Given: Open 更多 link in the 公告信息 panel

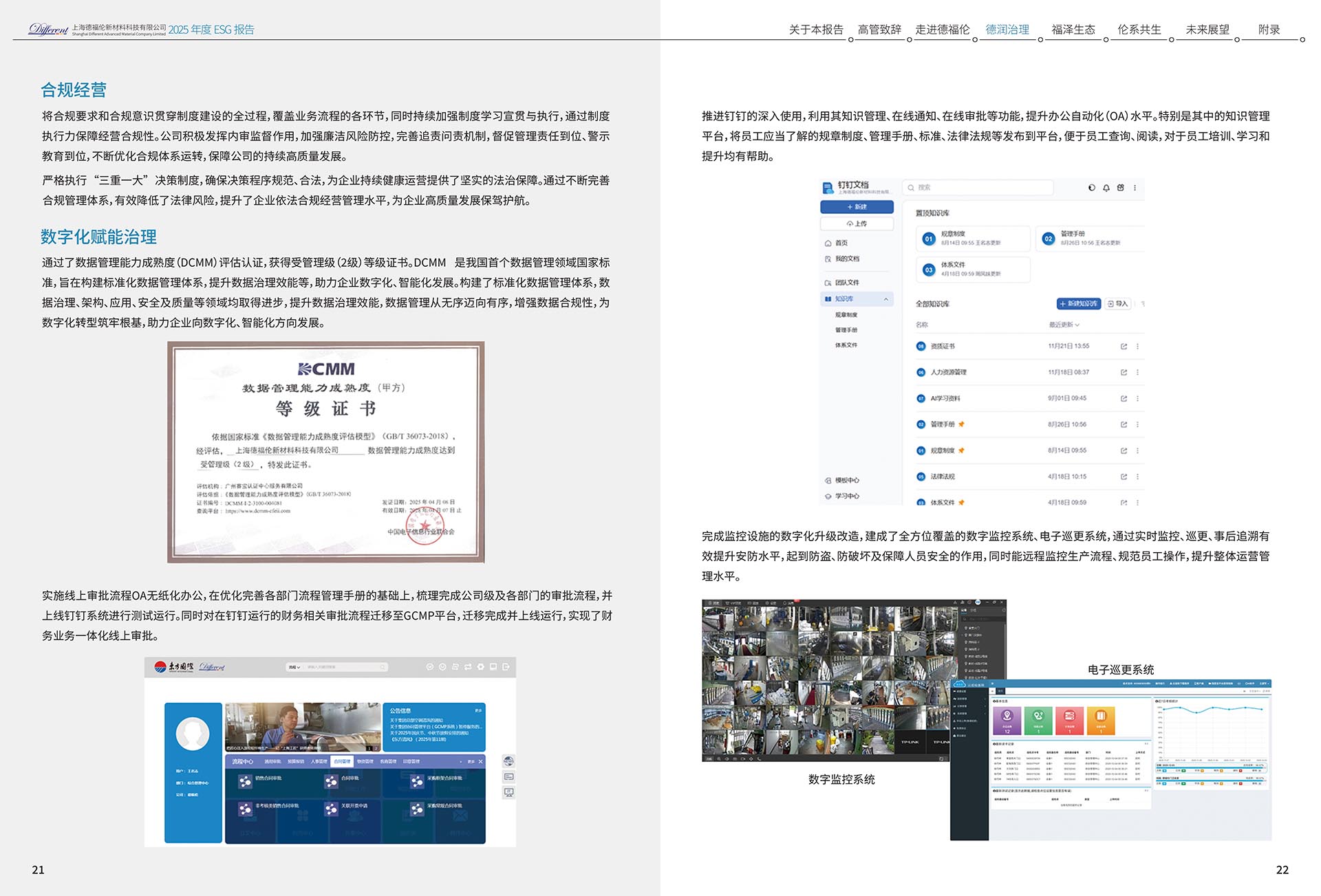Looking at the screenshot, I should coord(480,712).
